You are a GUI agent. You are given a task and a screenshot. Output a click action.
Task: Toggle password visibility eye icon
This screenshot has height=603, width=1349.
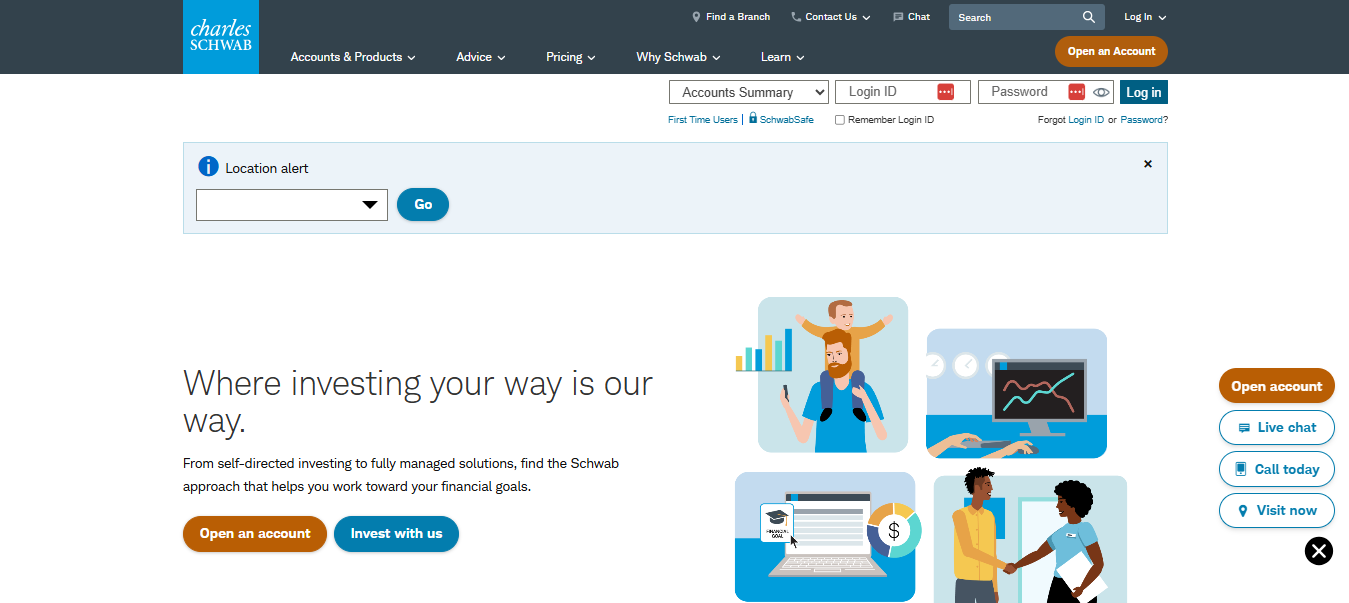pos(1101,92)
